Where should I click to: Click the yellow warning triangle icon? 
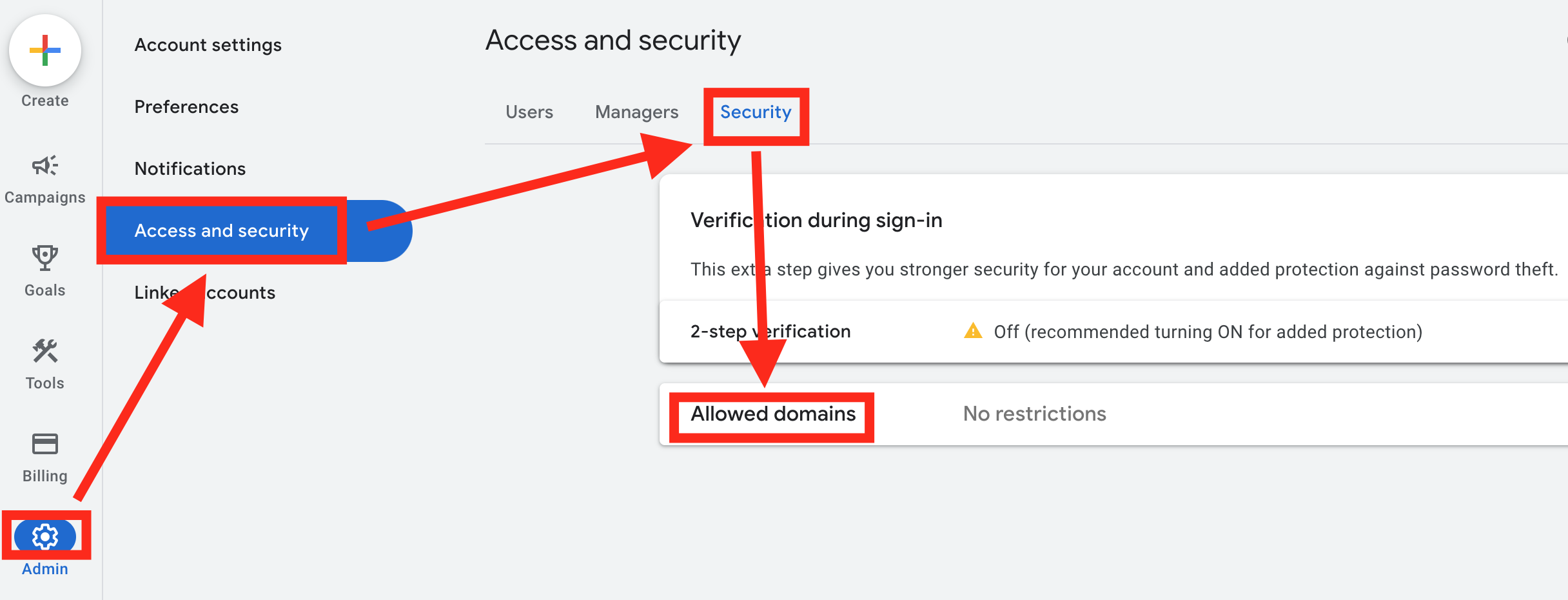click(973, 331)
